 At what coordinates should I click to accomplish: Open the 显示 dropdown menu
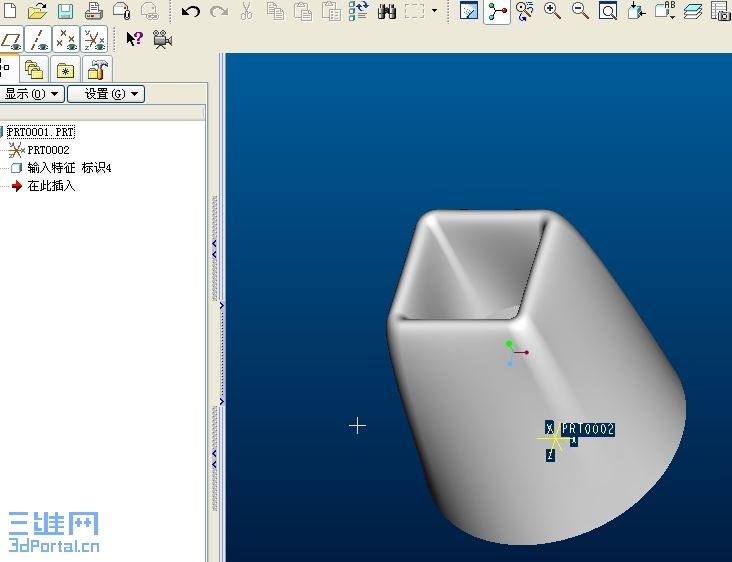coord(32,94)
